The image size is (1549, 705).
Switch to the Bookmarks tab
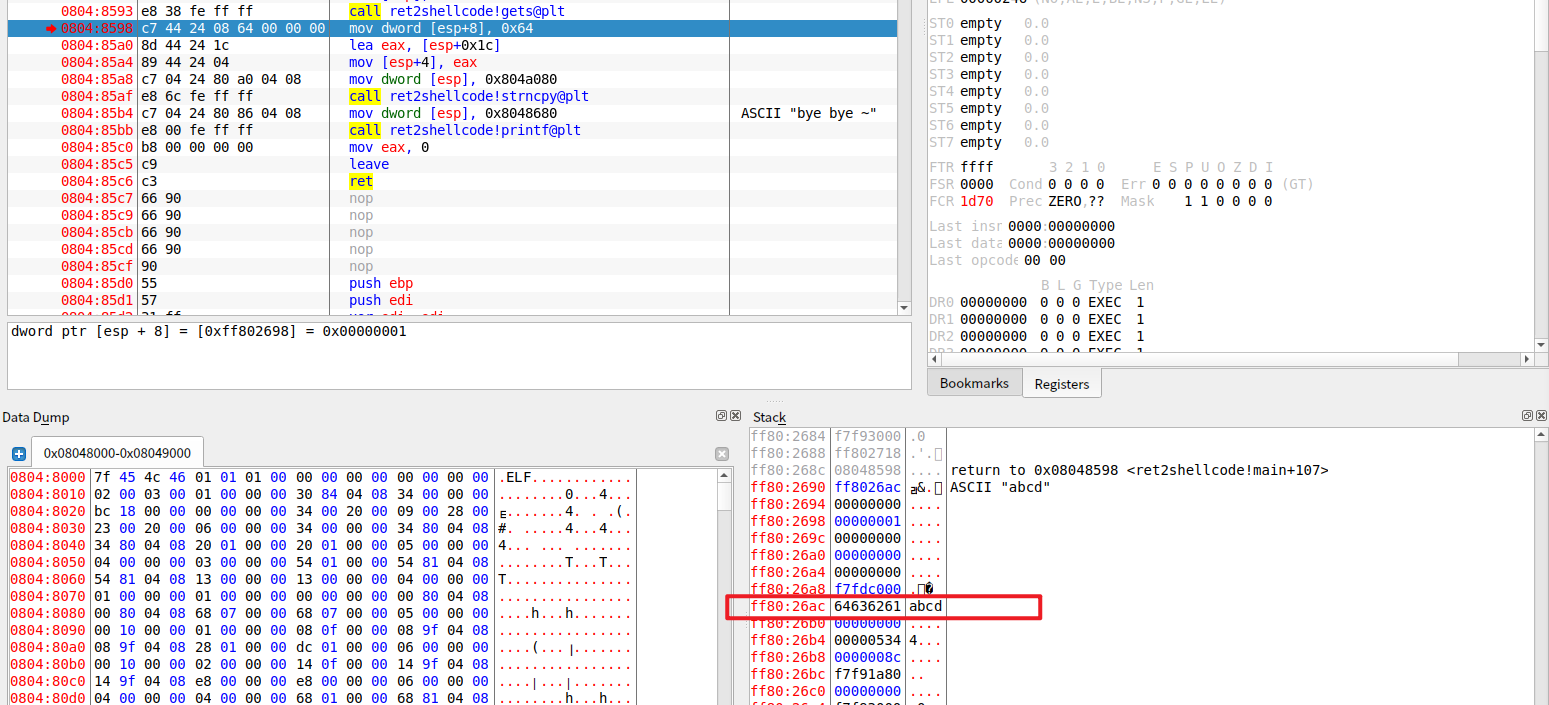coord(975,383)
